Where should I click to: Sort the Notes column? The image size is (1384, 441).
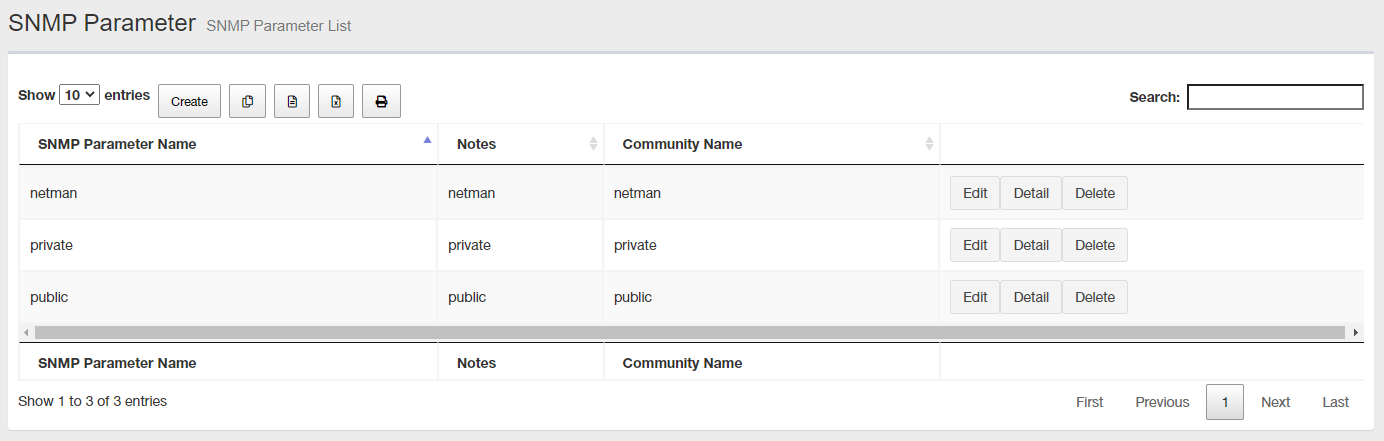593,144
